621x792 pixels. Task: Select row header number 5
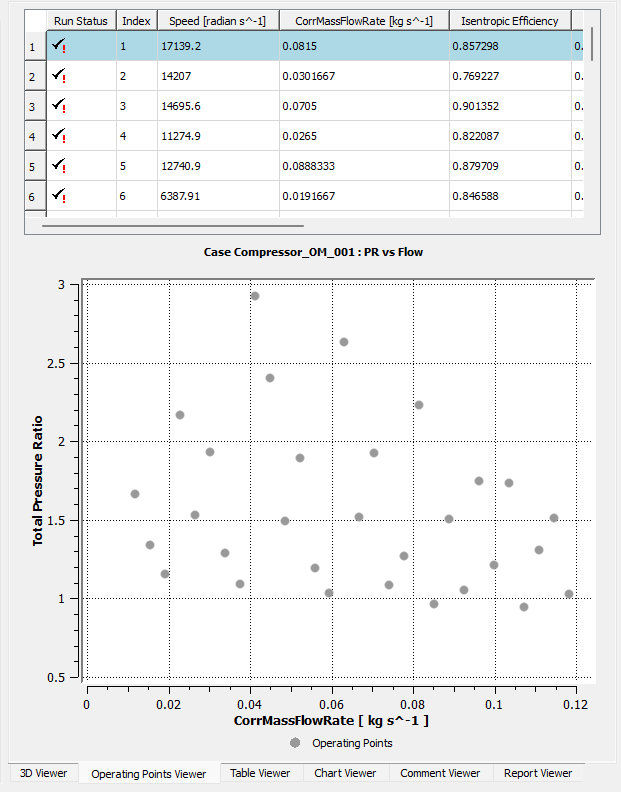tap(35, 166)
